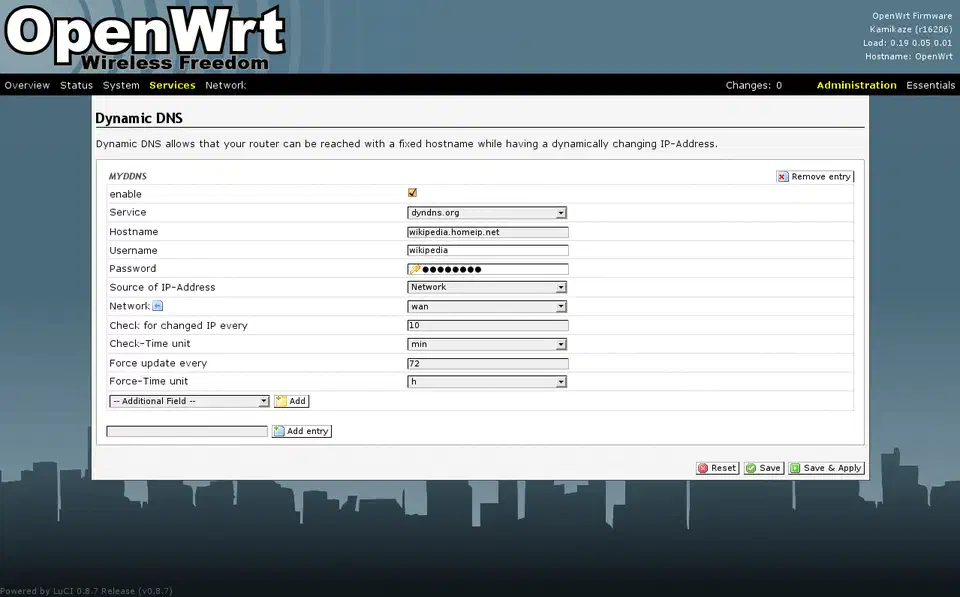960x597 pixels.
Task: Click the key icon in the Password field
Action: point(415,269)
